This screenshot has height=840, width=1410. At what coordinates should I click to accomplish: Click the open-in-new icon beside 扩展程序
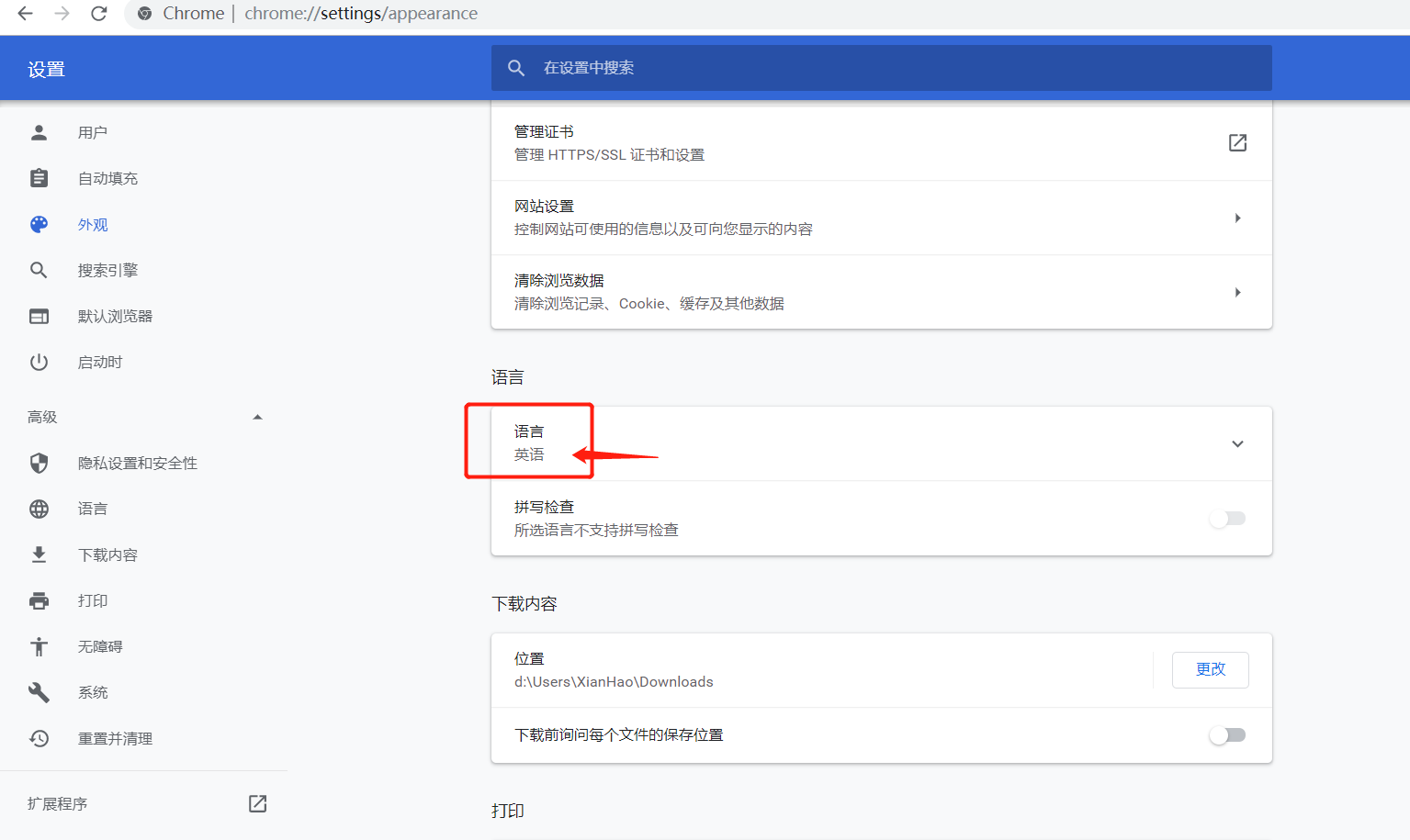[x=257, y=804]
